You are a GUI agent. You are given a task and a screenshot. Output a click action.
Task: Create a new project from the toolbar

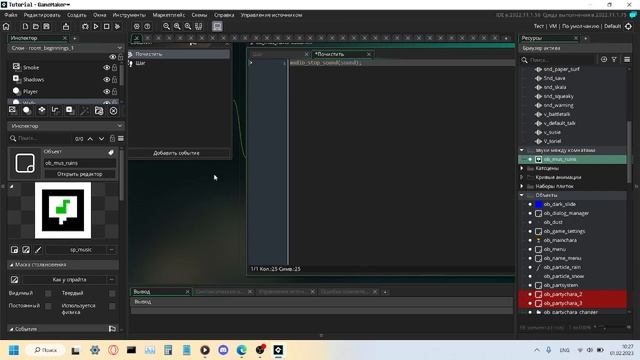point(25,27)
